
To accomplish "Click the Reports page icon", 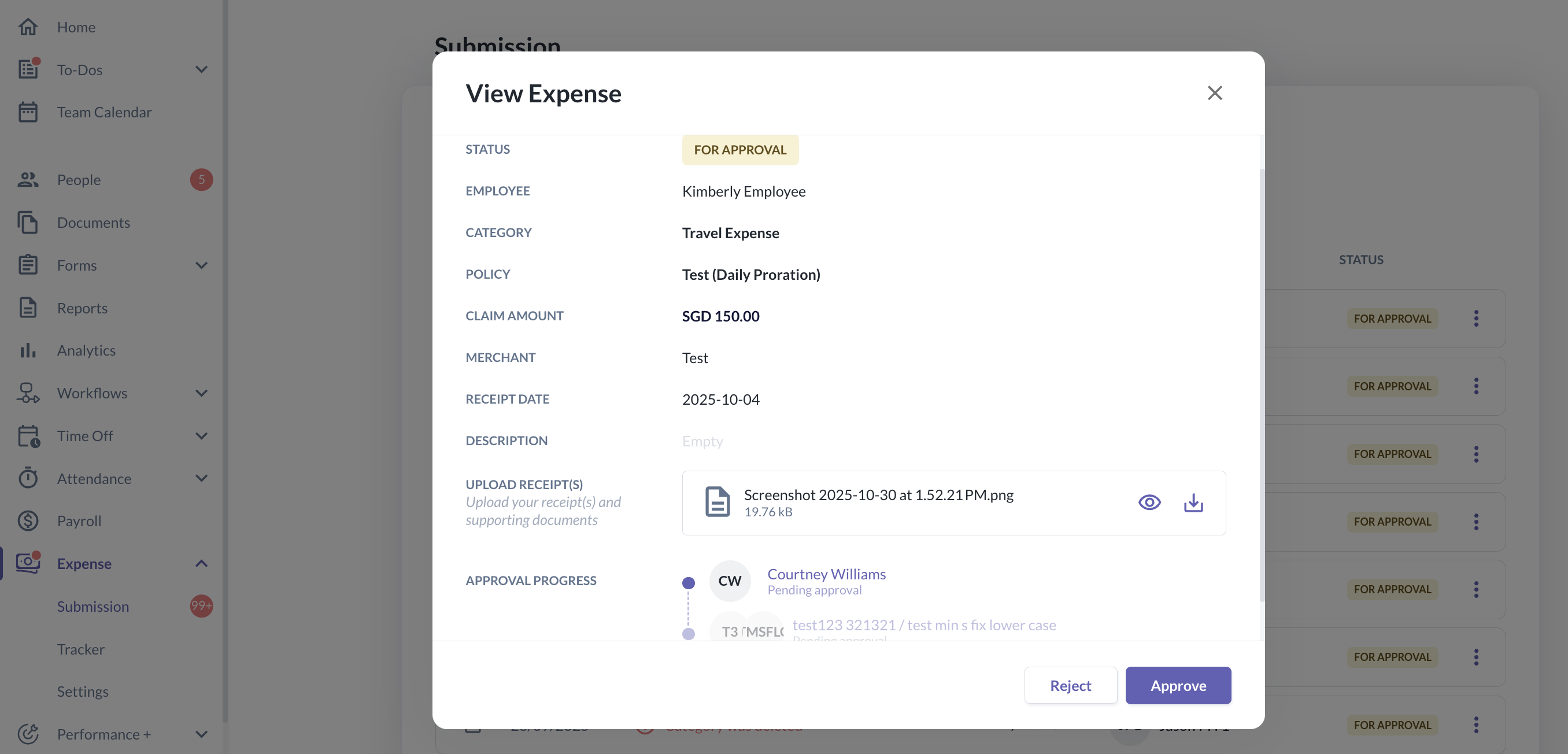I will coord(28,308).
